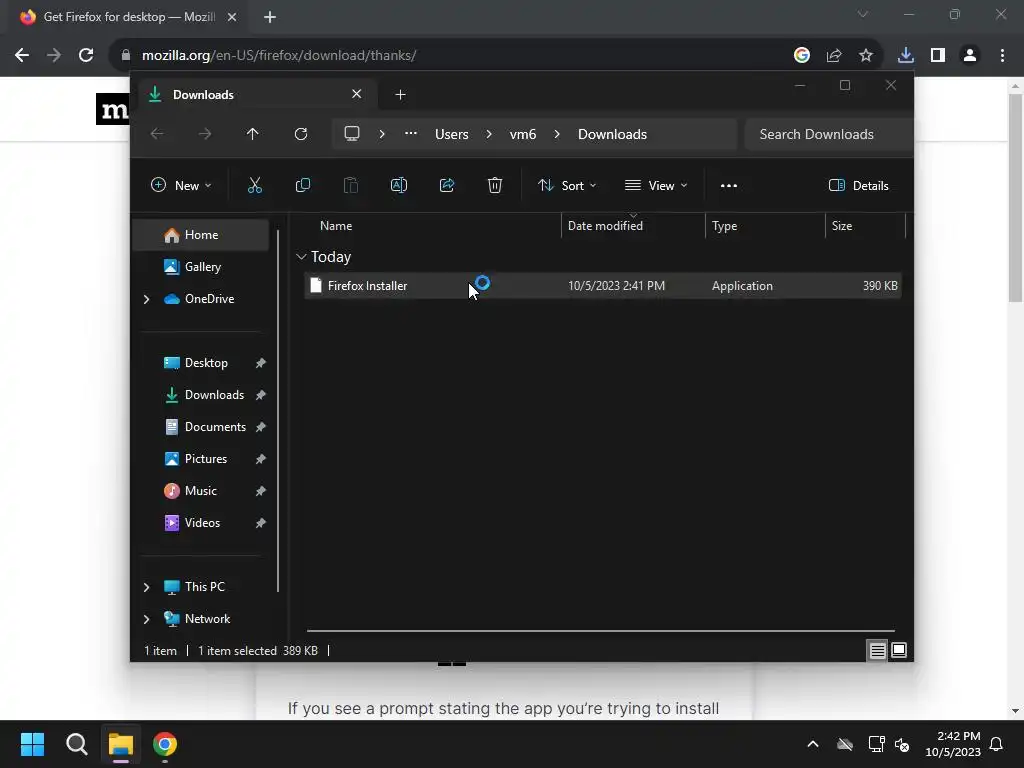This screenshot has height=768, width=1024.
Task: Click the Explorer back navigation arrow
Action: click(x=157, y=134)
